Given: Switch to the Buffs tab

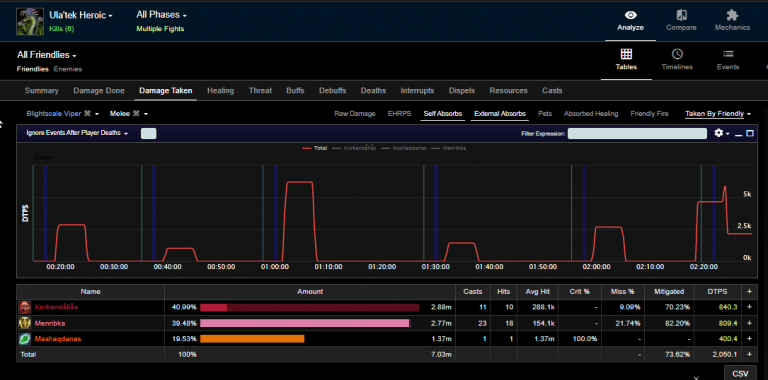Looking at the screenshot, I should coord(295,91).
